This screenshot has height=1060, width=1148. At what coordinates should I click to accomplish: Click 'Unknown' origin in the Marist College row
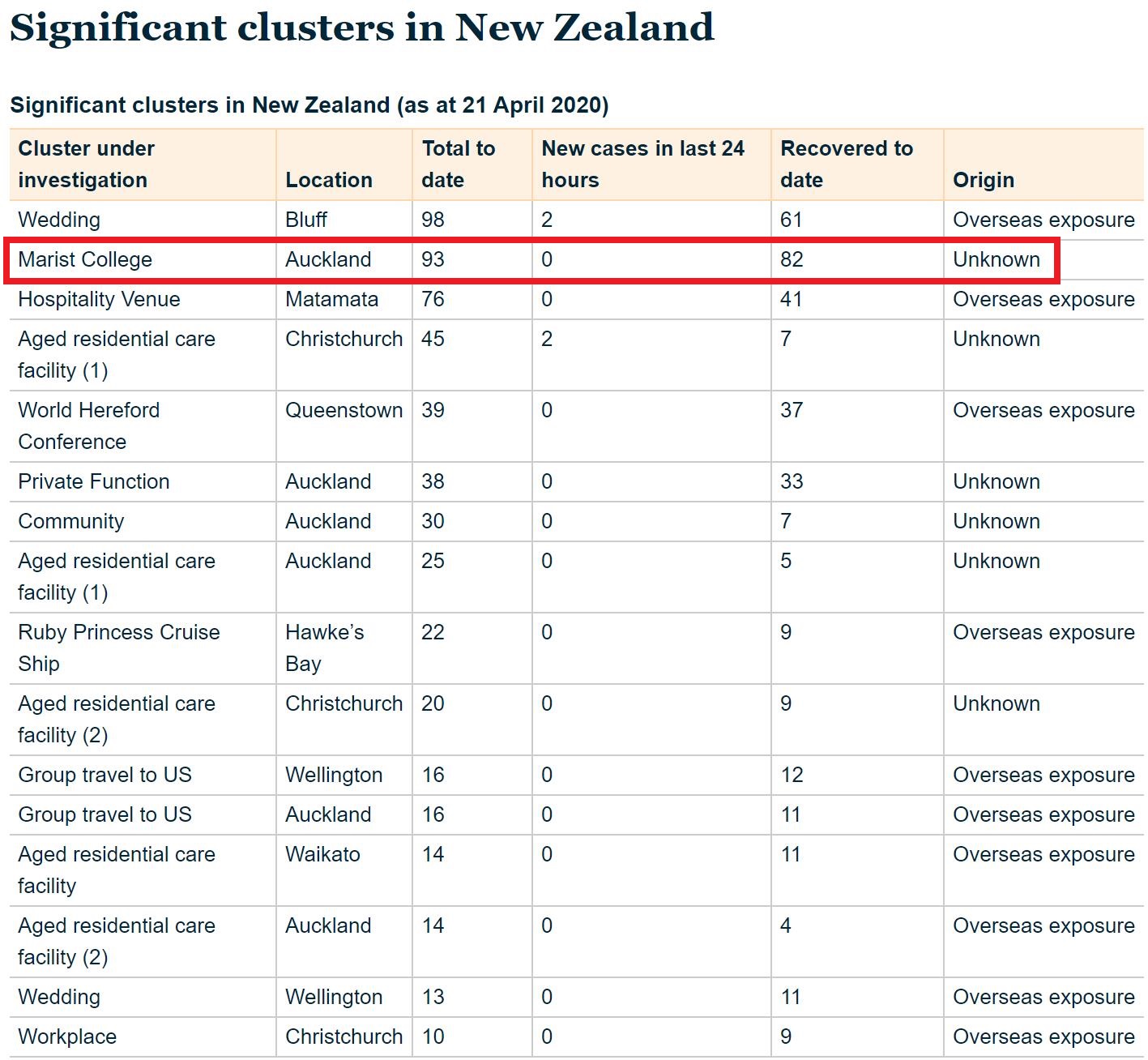996,259
